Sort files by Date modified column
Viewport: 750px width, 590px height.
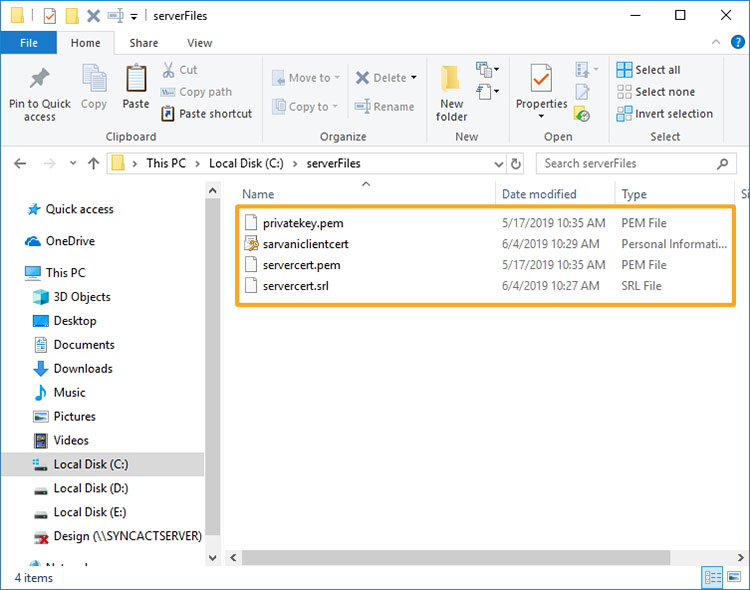coord(539,194)
